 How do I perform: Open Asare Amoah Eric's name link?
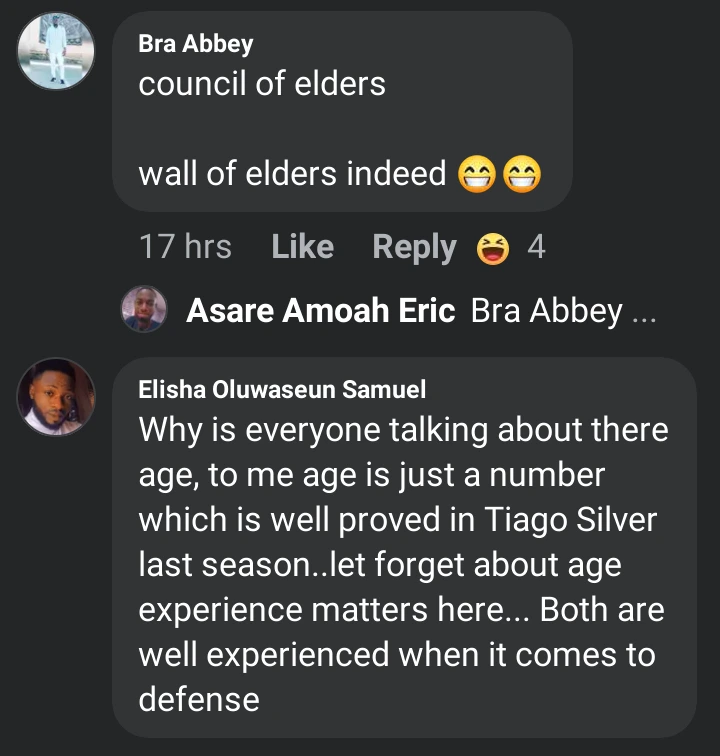(x=321, y=311)
